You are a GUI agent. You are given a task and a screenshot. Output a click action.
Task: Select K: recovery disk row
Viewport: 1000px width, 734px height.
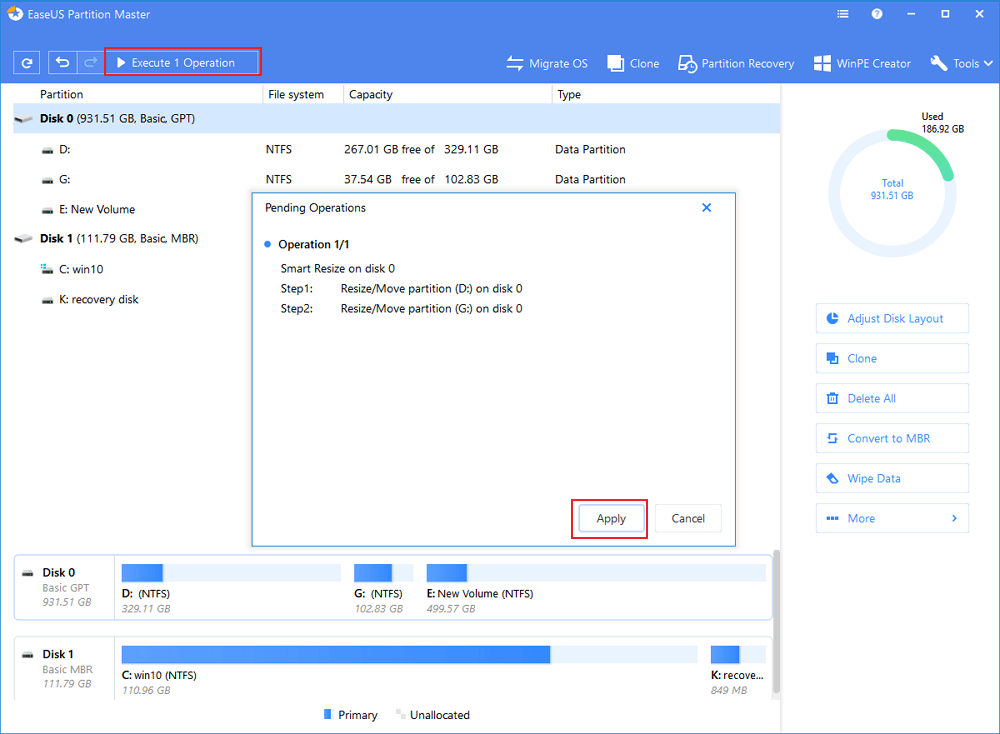click(x=133, y=299)
